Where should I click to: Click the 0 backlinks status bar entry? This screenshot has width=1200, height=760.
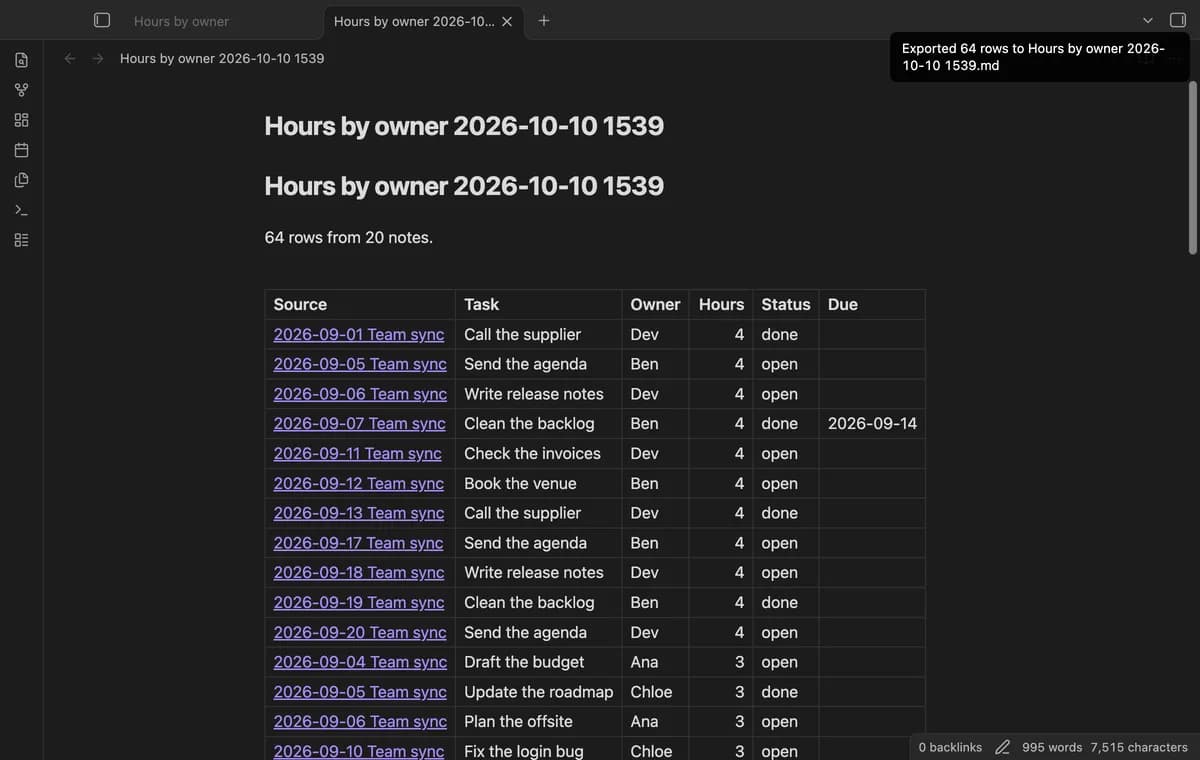pos(950,747)
